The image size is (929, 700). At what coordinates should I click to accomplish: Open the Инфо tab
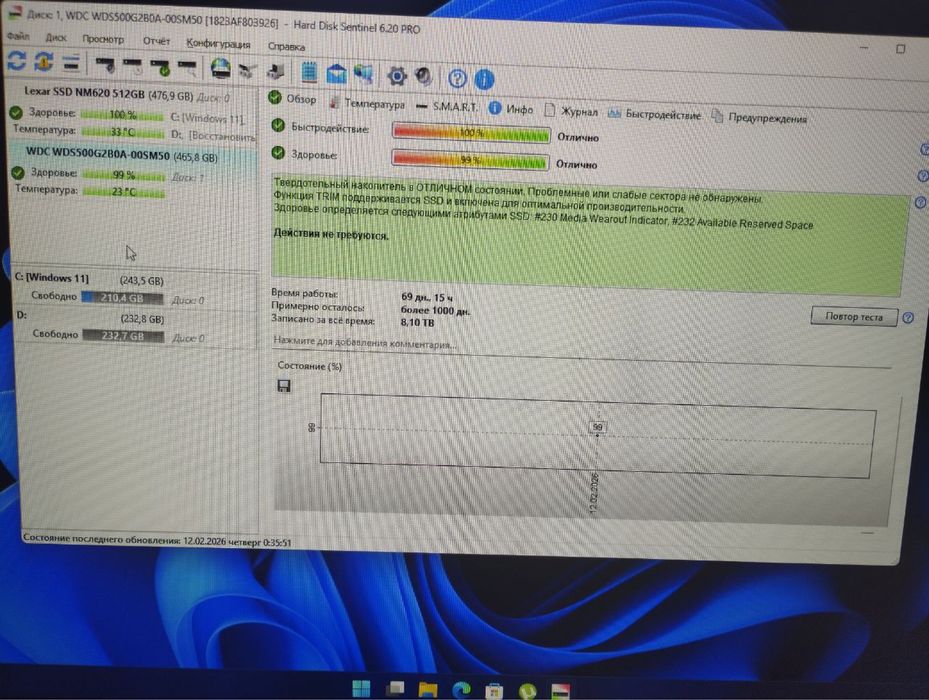[x=511, y=109]
